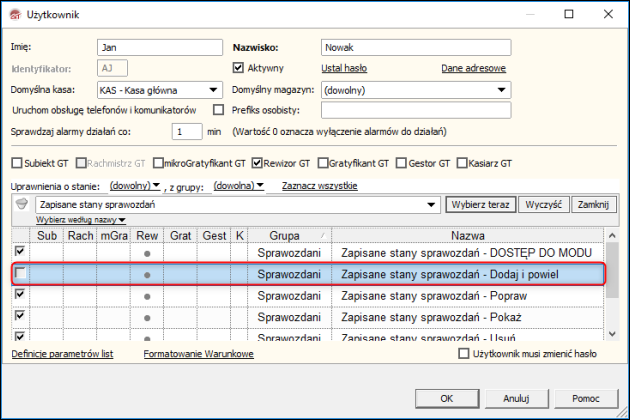Viewport: 630px width, 420px height.
Task: Click the app icon in the title bar
Action: pyautogui.click(x=15, y=15)
